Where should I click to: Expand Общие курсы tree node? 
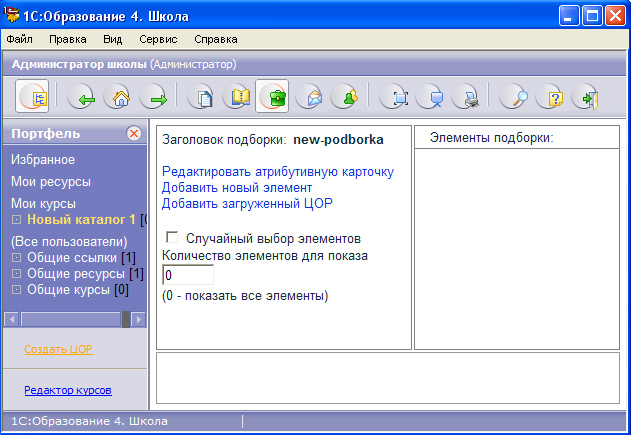click(x=16, y=290)
